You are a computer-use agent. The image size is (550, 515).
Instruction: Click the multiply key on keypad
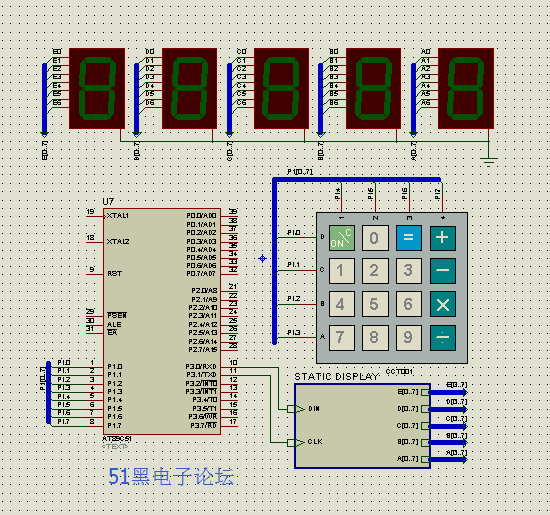coord(443,304)
